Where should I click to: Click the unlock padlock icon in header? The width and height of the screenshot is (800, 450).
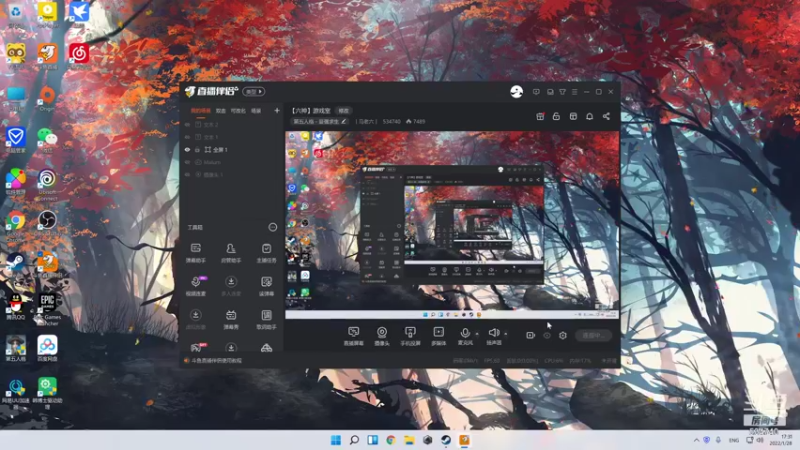point(556,116)
